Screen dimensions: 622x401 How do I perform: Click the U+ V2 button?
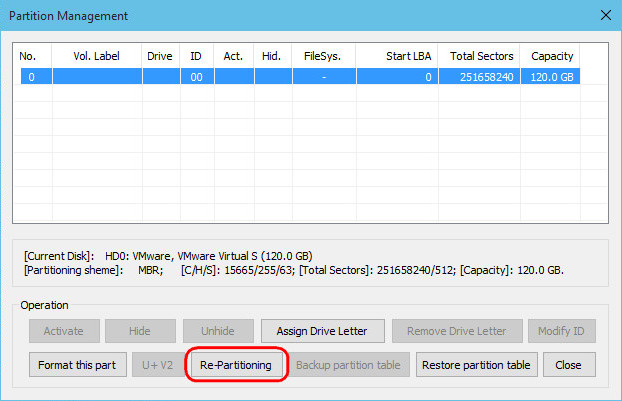click(x=158, y=365)
